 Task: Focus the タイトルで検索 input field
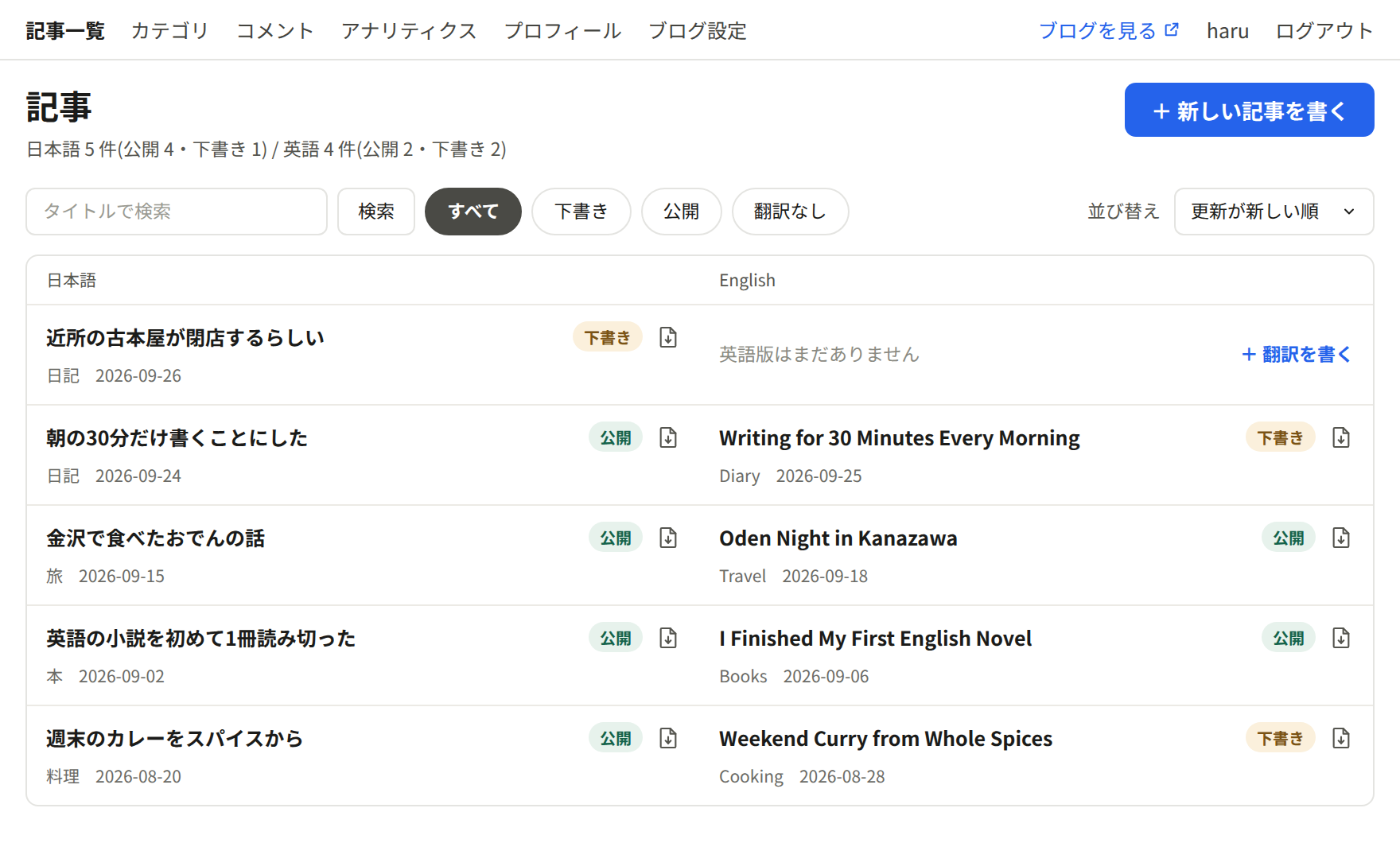pos(177,212)
